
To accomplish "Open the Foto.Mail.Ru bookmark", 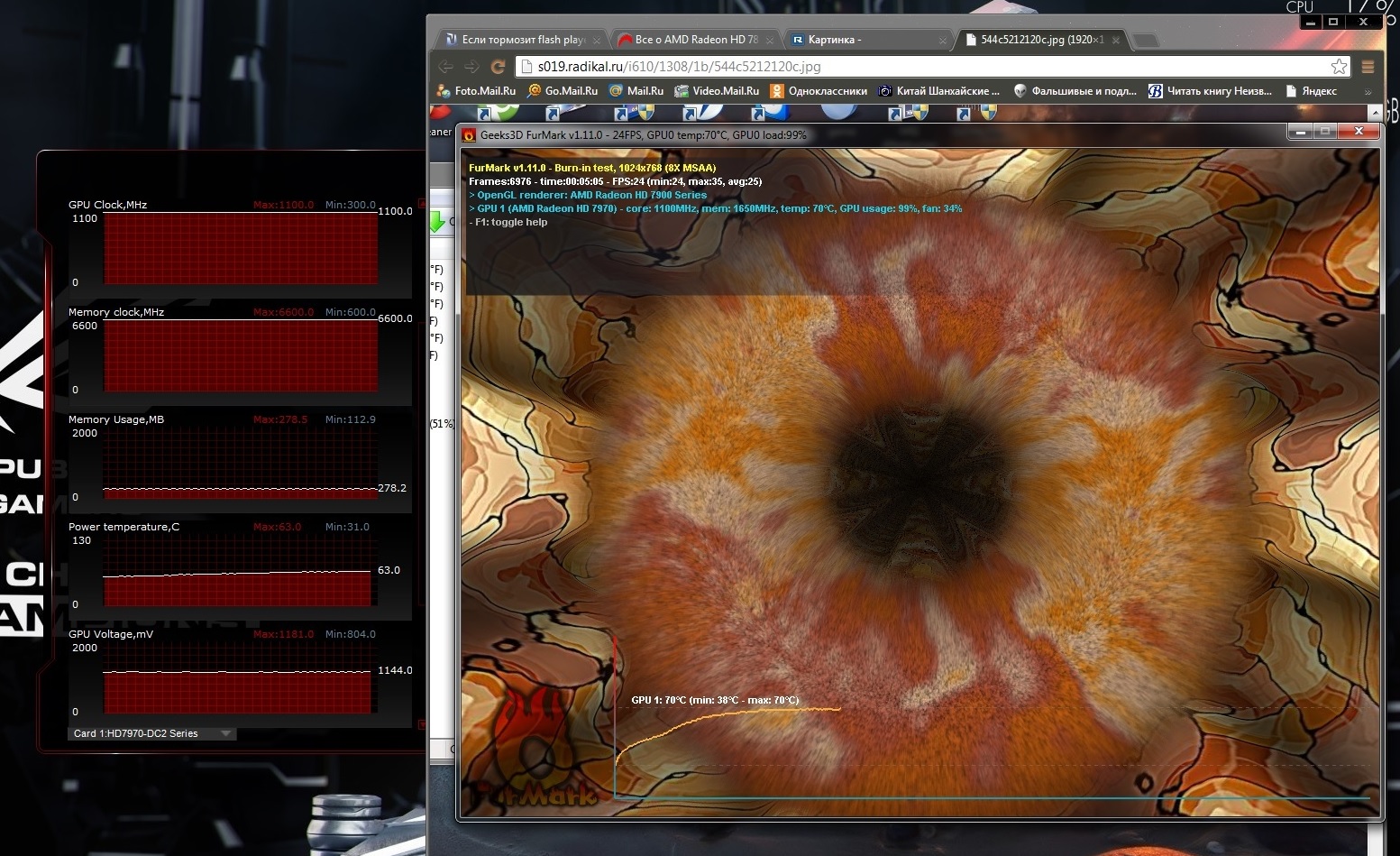I will (x=476, y=91).
